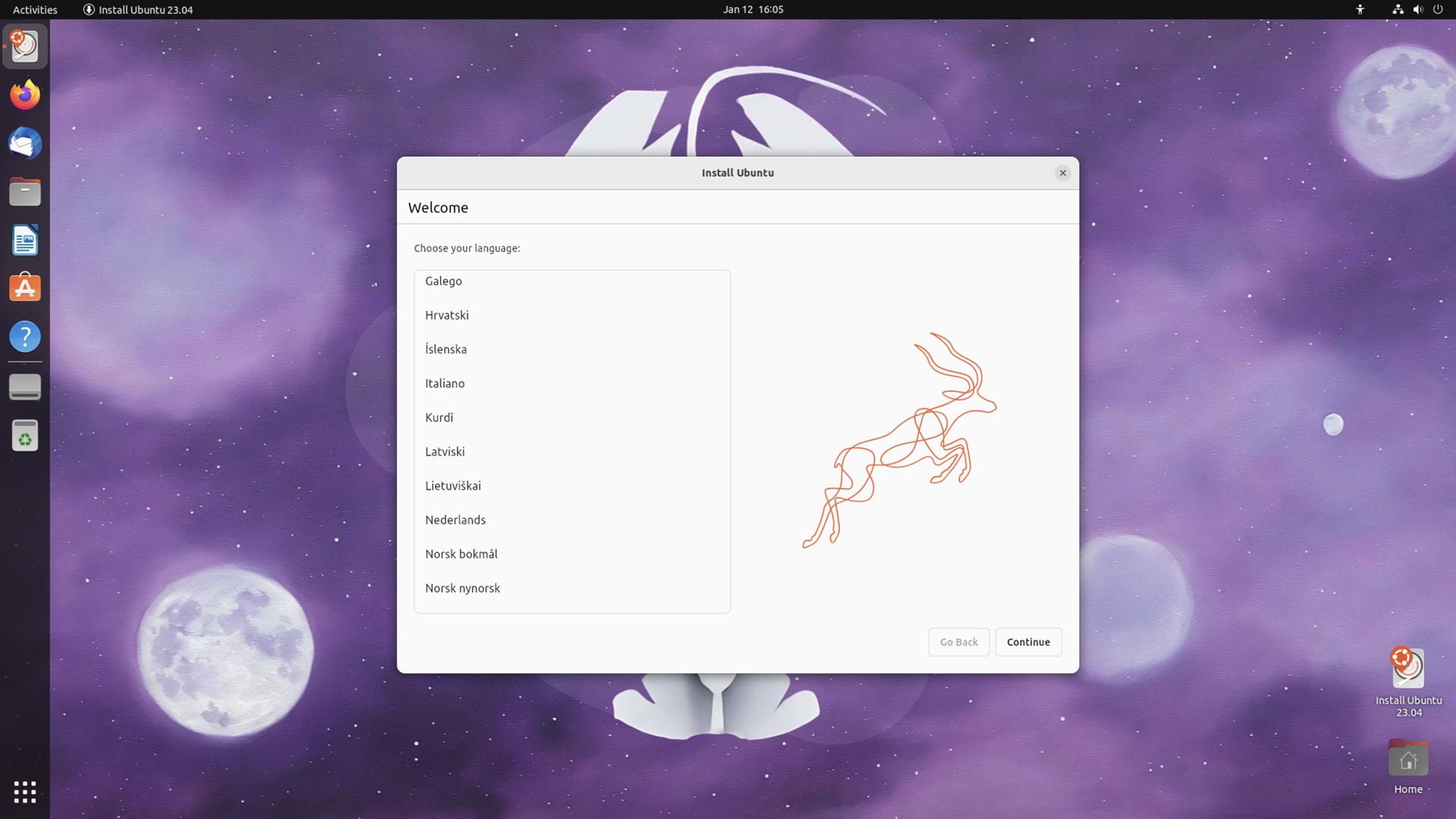The image size is (1456, 819).
Task: Click the Continue button
Action: (x=1028, y=642)
